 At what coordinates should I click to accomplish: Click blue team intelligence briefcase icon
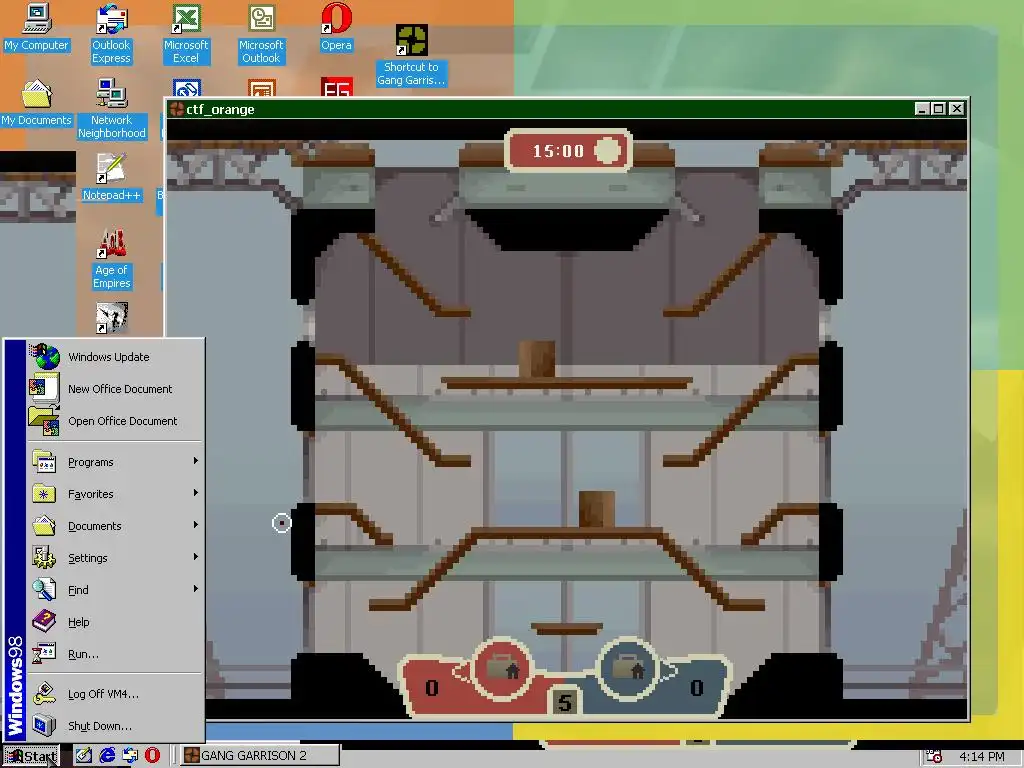pyautogui.click(x=628, y=667)
